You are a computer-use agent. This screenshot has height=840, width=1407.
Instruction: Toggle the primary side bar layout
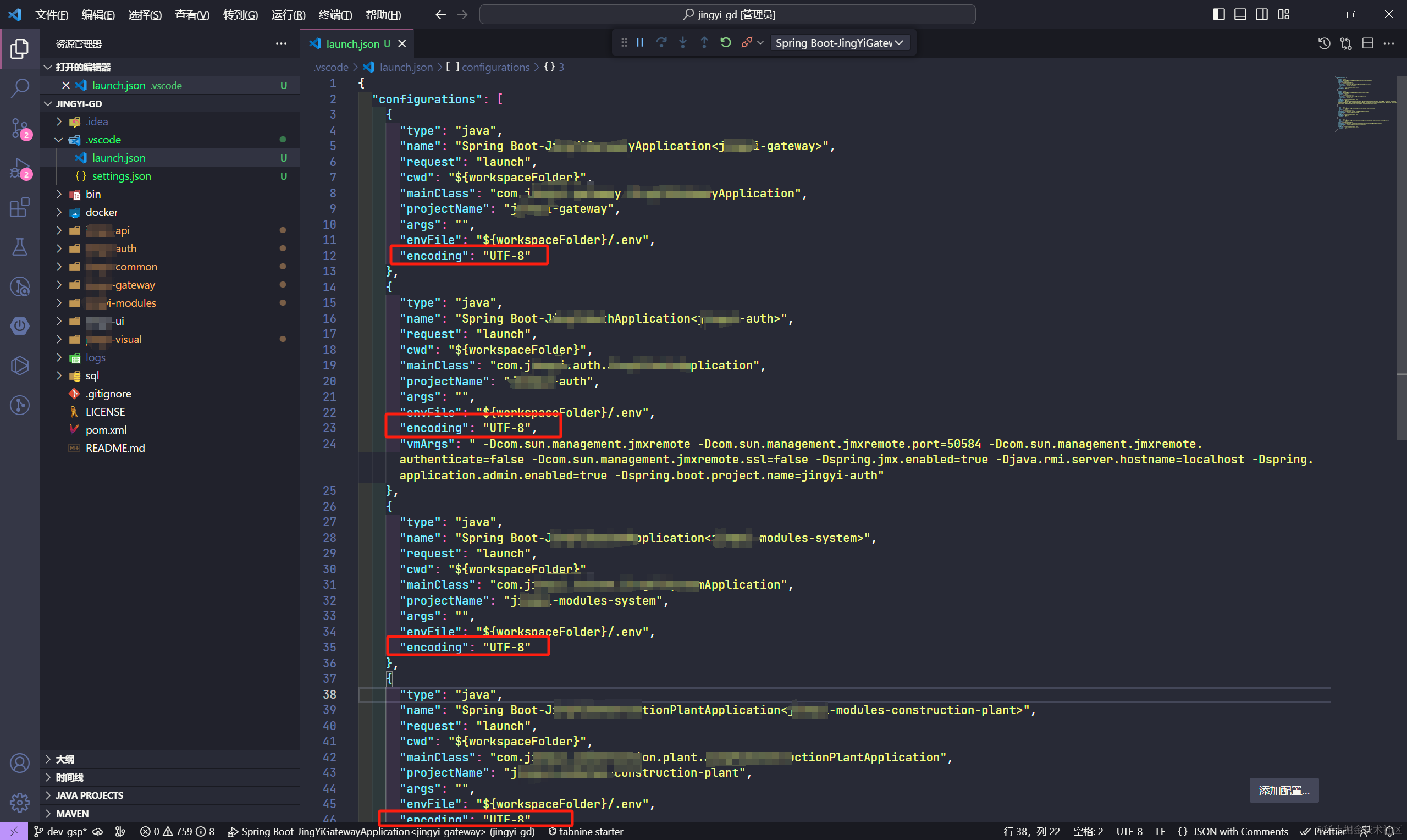point(1218,15)
